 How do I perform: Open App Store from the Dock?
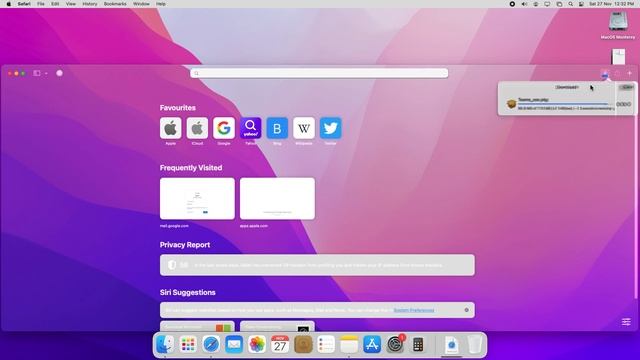tap(372, 344)
